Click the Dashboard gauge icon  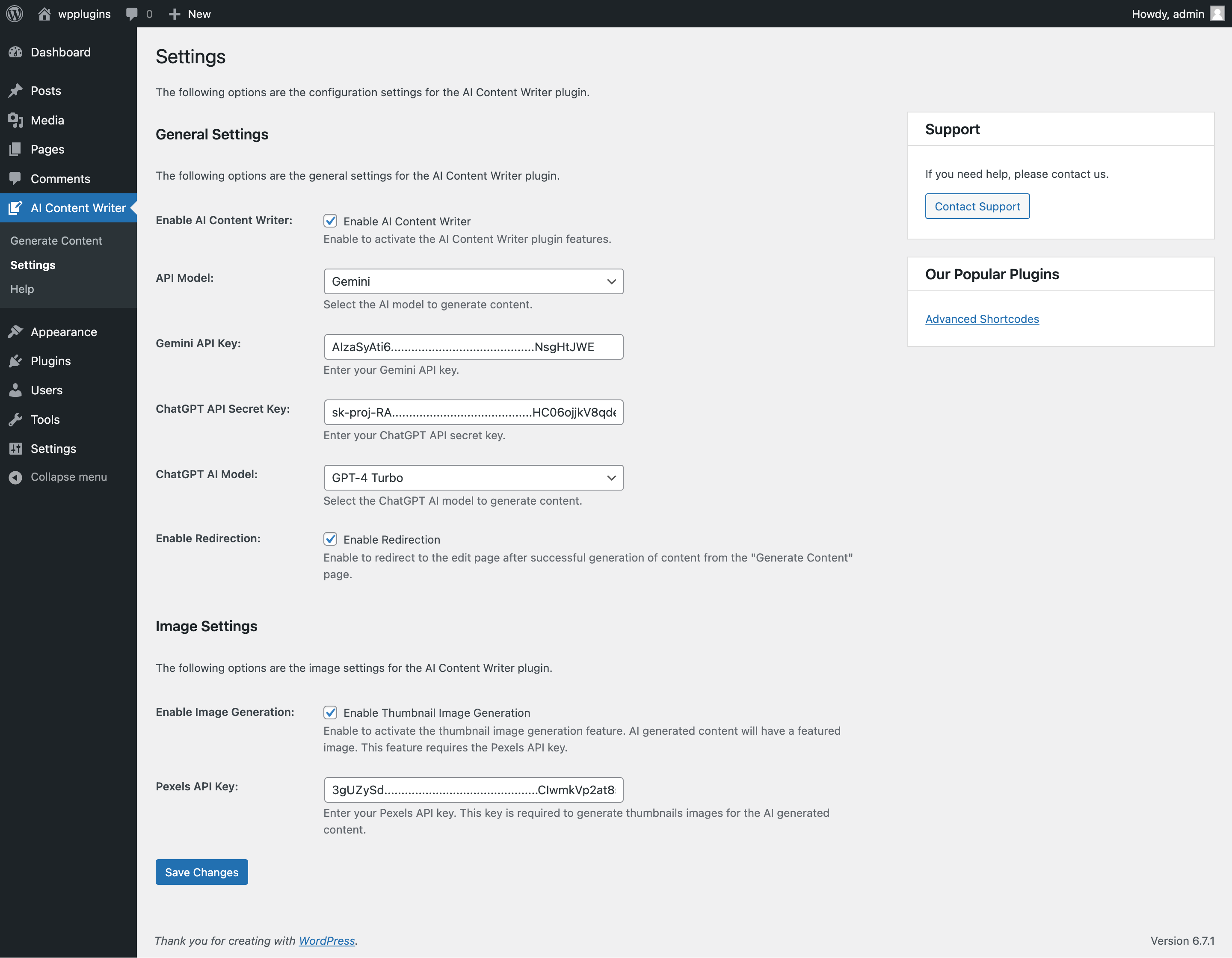coord(16,53)
